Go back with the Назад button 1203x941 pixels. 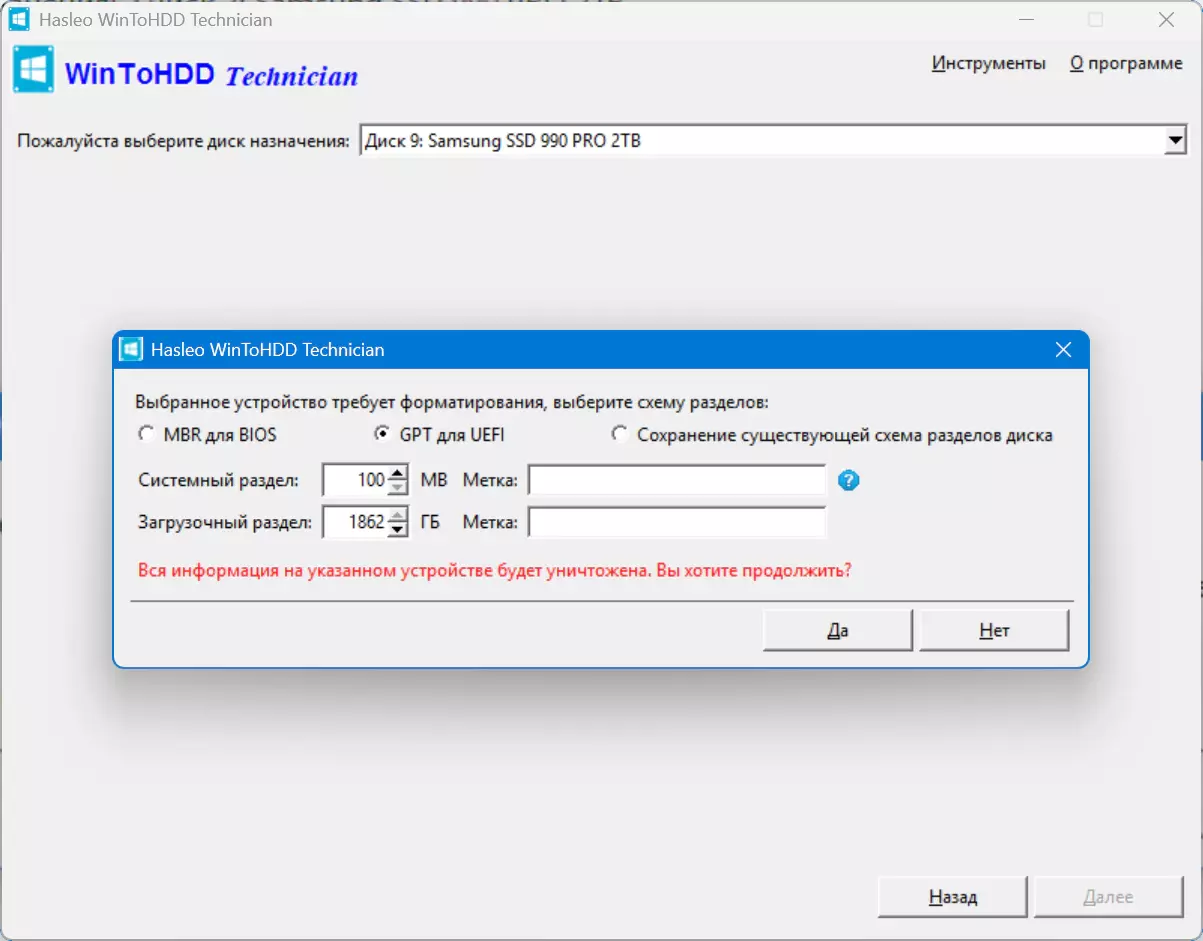click(952, 898)
